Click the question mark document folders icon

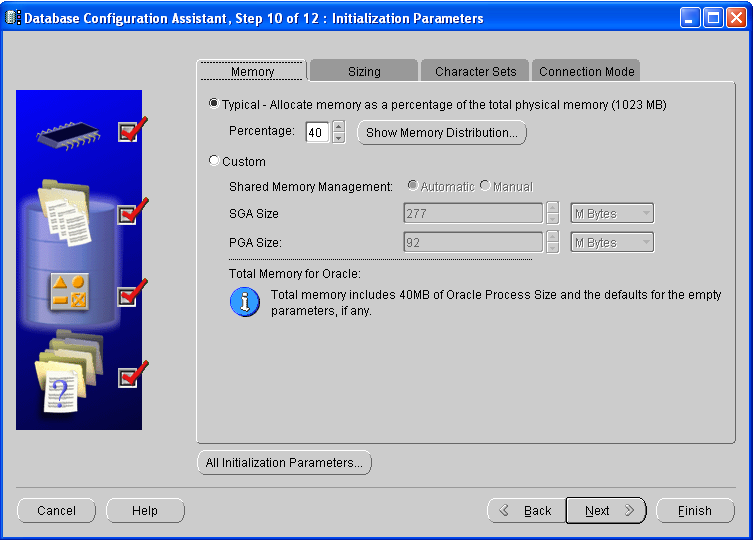tap(69, 372)
